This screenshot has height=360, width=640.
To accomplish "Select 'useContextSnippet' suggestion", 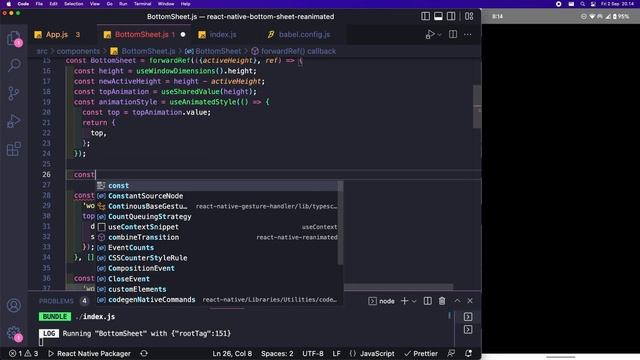I will (217, 227).
